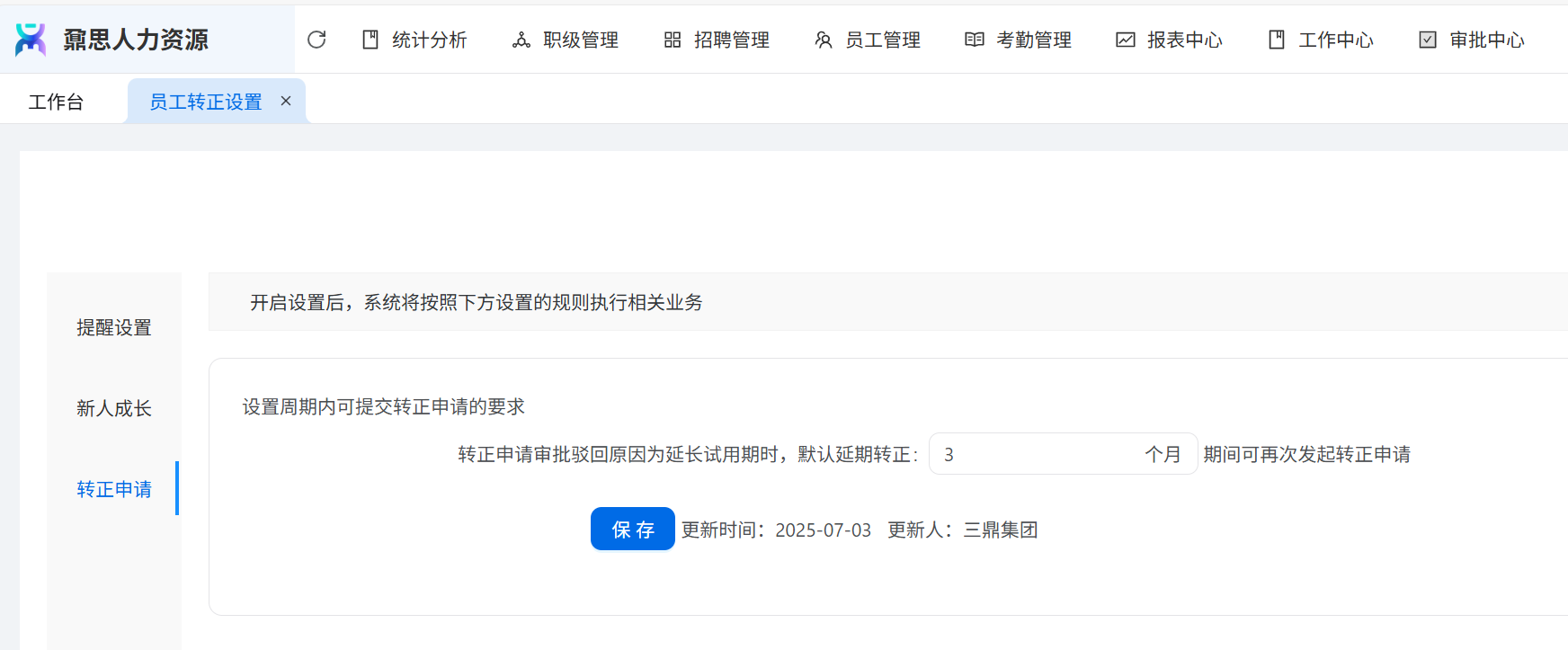Click the 统计分析 document icon
Screen dimensions: 1568x650
(370, 40)
